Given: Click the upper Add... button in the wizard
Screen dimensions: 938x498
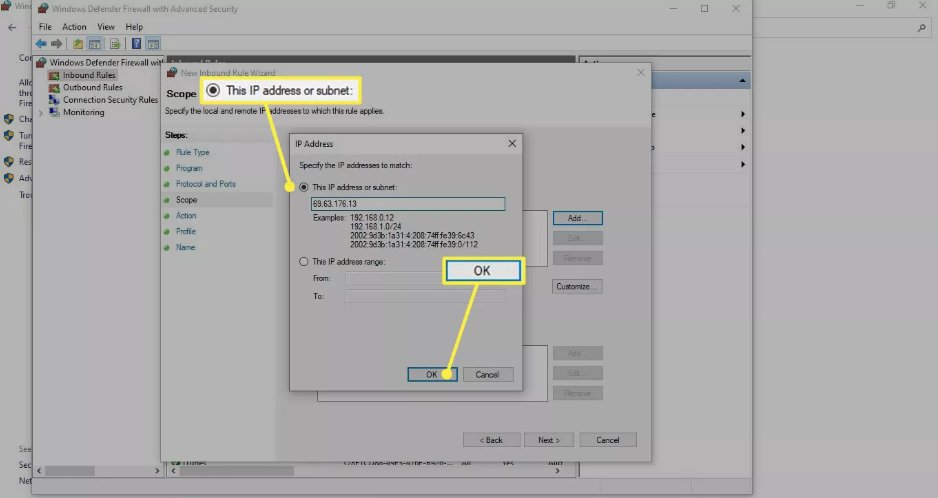Looking at the screenshot, I should (x=577, y=218).
